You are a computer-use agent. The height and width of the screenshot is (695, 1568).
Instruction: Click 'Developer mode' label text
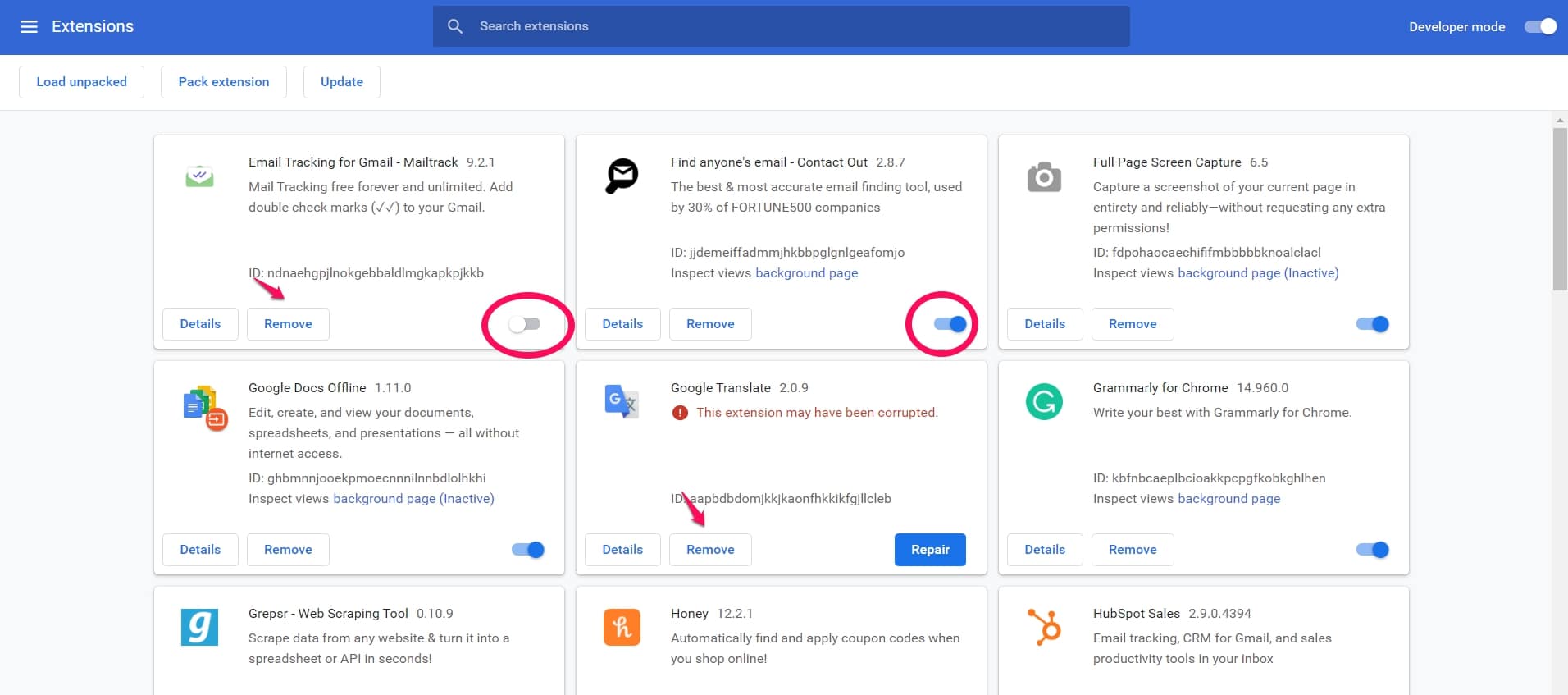coord(1456,27)
